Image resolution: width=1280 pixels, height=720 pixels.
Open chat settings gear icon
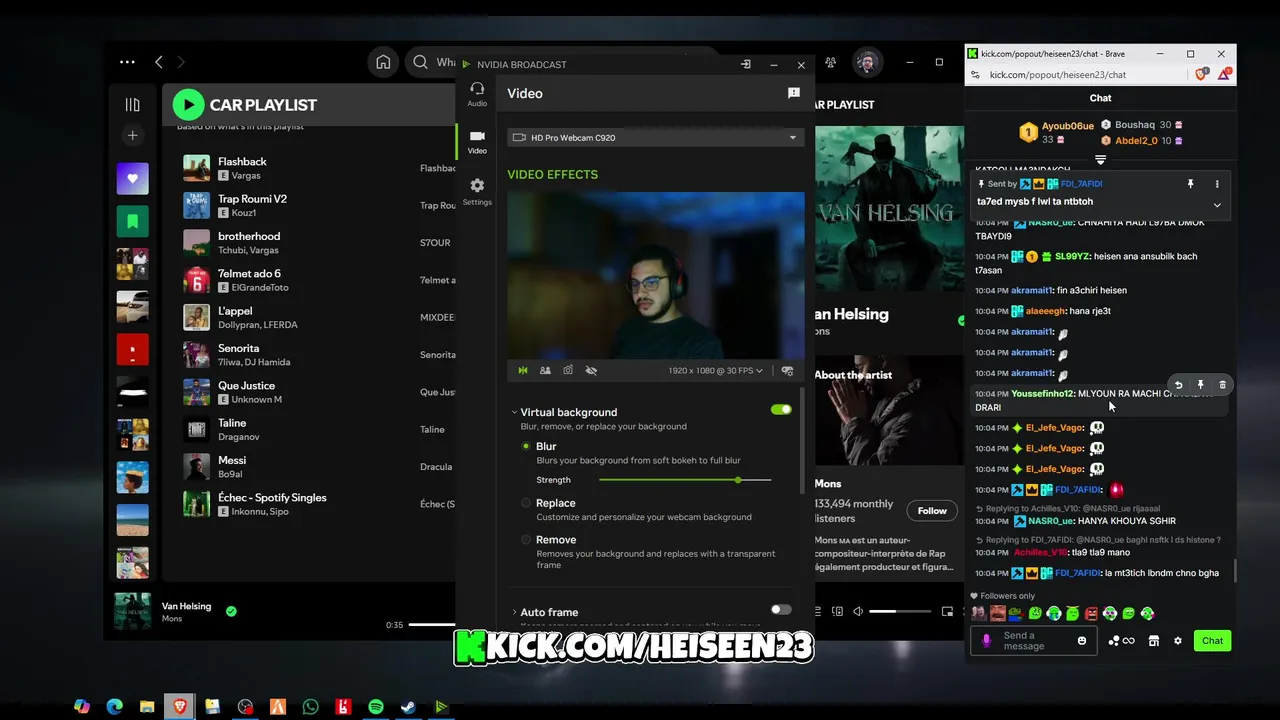[x=1178, y=640]
